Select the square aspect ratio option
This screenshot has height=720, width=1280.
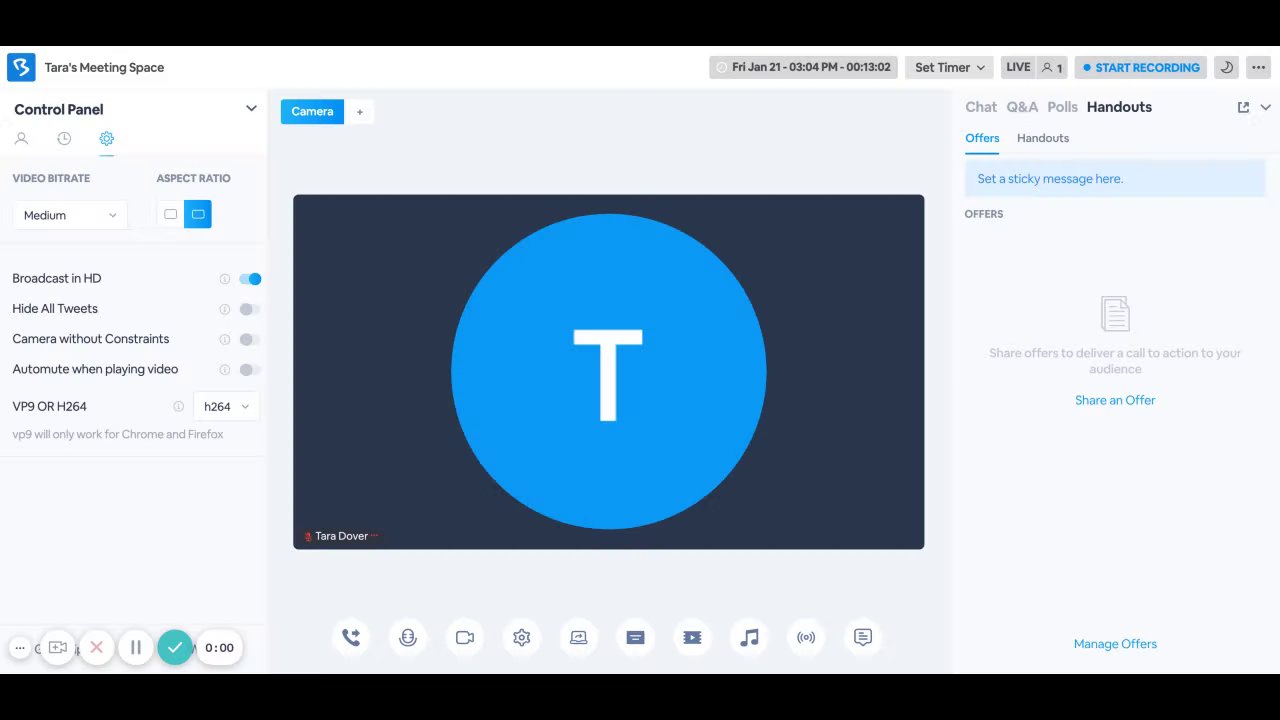tap(171, 214)
